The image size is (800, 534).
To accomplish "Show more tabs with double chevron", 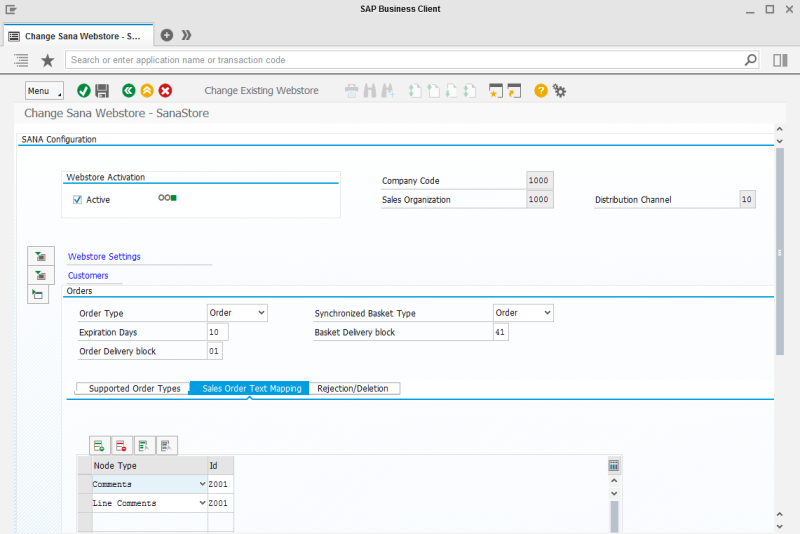I will 186,35.
